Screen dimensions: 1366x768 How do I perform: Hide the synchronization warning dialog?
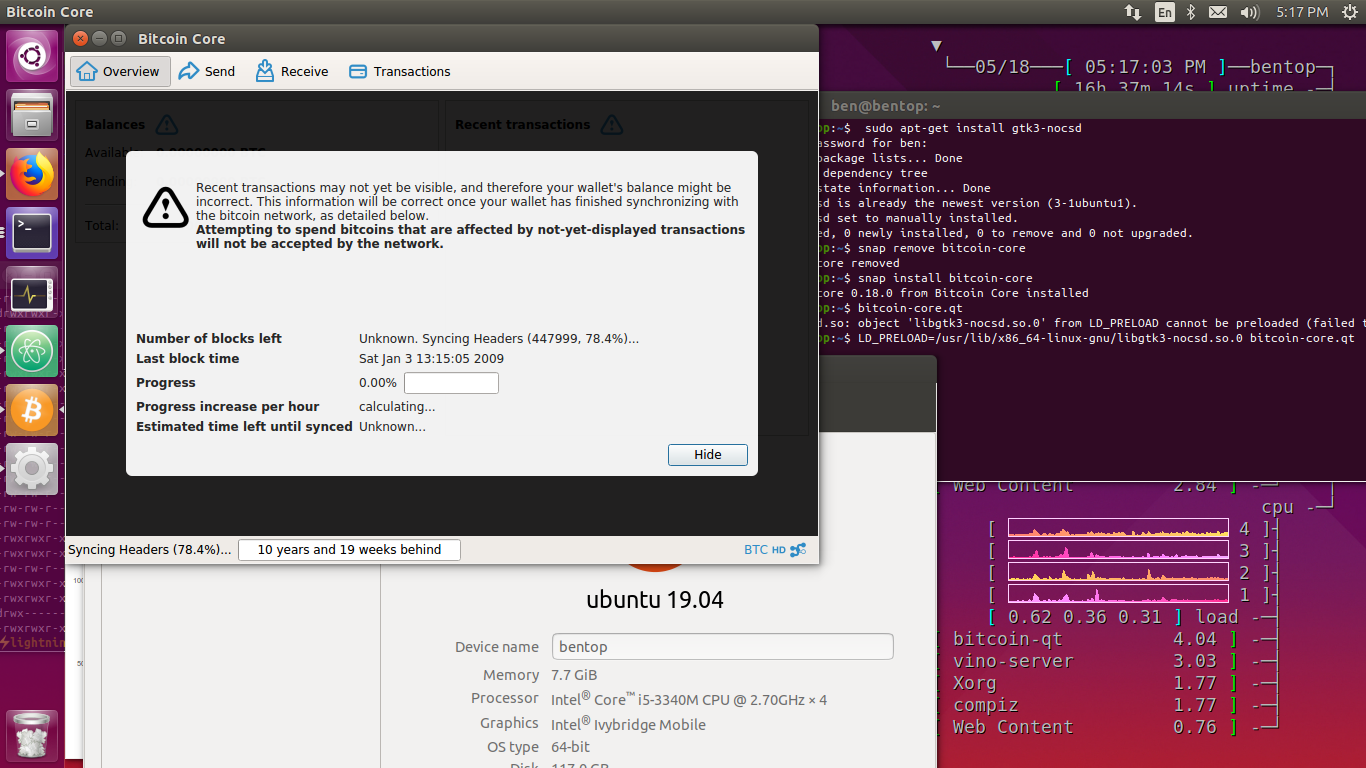707,454
